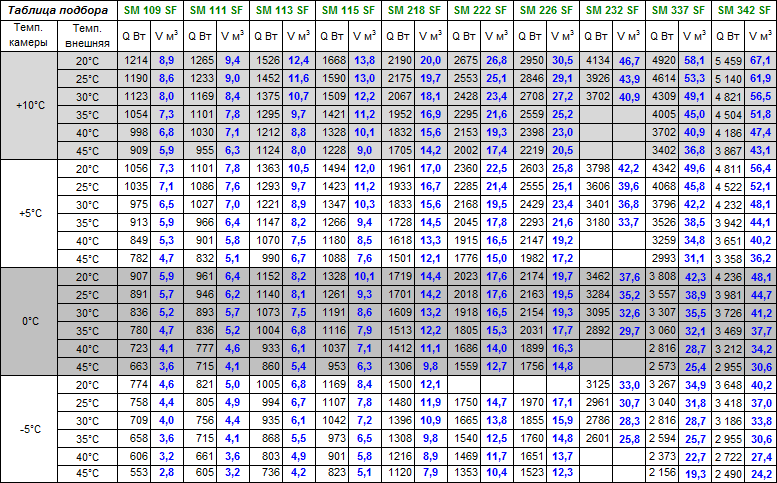Click the 24,2 volume value in the bottom row

pos(761,473)
